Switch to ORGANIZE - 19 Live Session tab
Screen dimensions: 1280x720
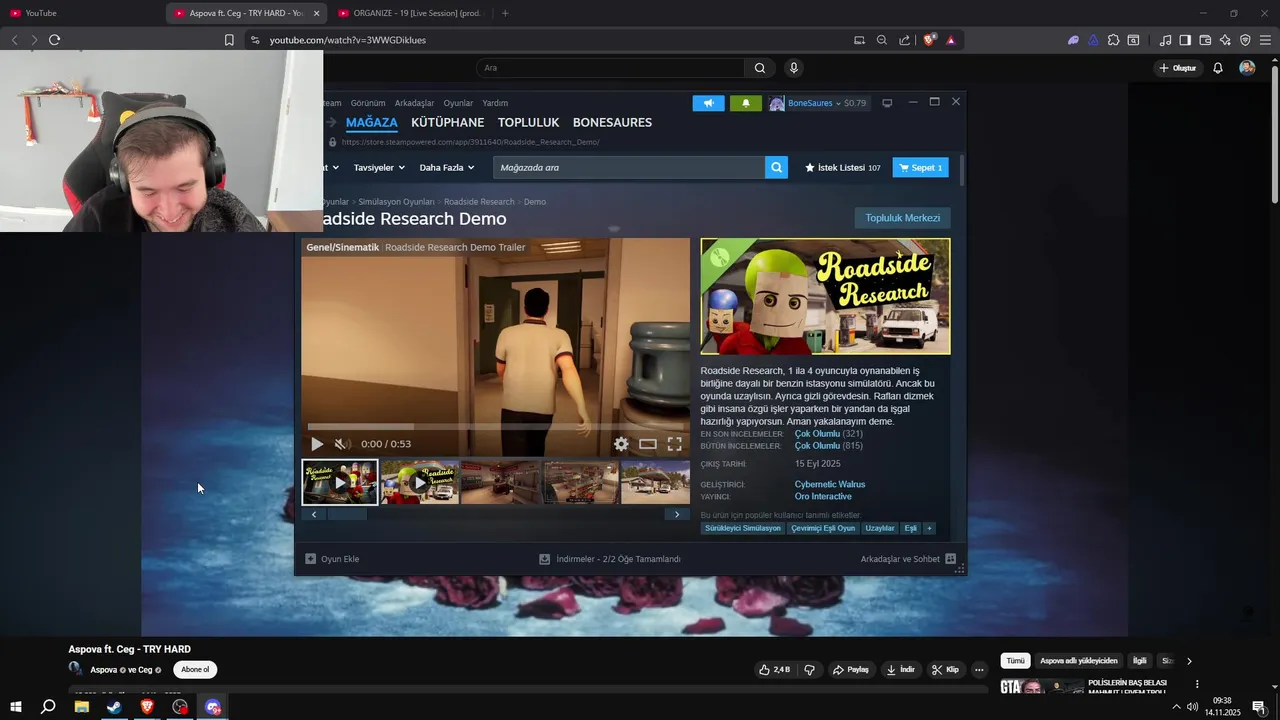410,13
